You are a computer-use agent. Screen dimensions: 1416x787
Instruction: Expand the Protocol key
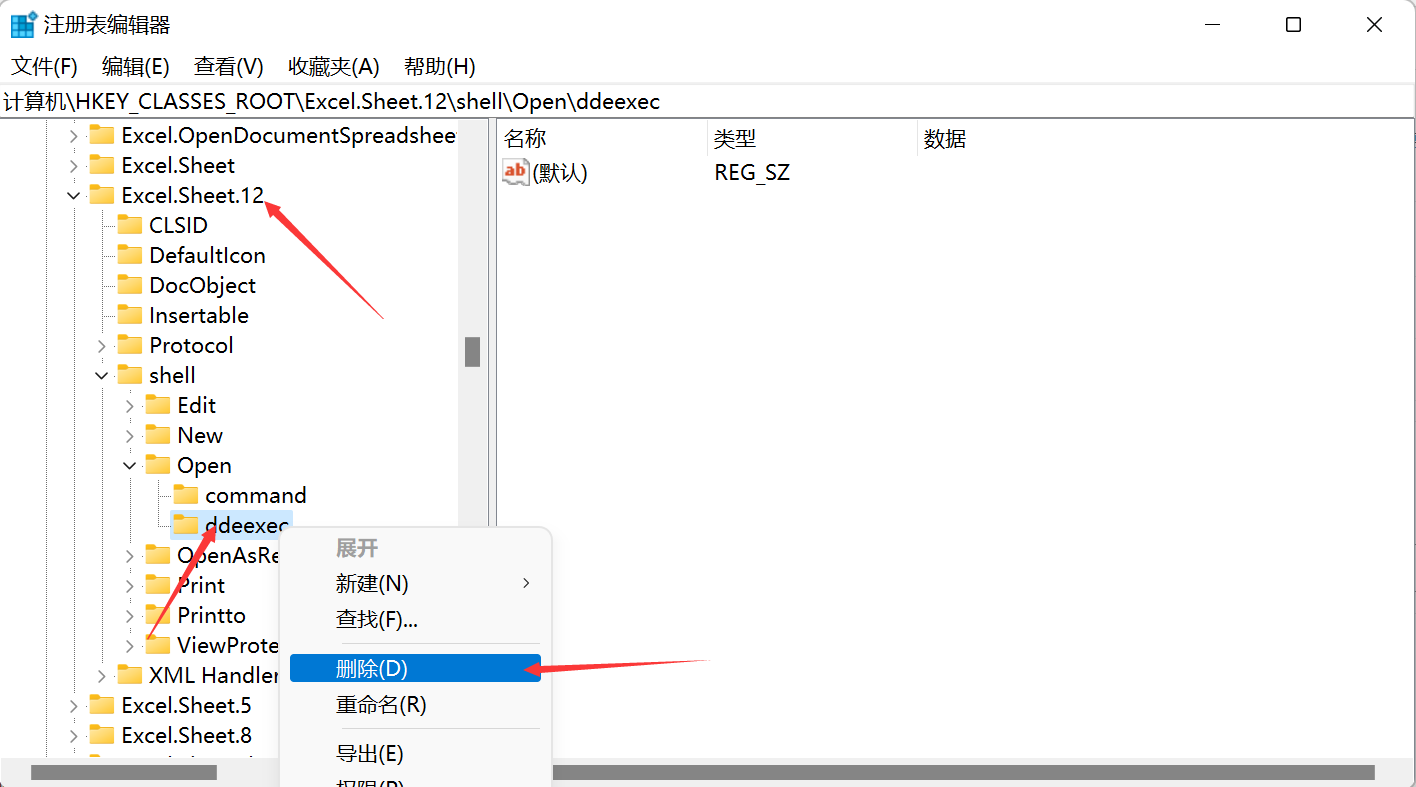coord(101,345)
